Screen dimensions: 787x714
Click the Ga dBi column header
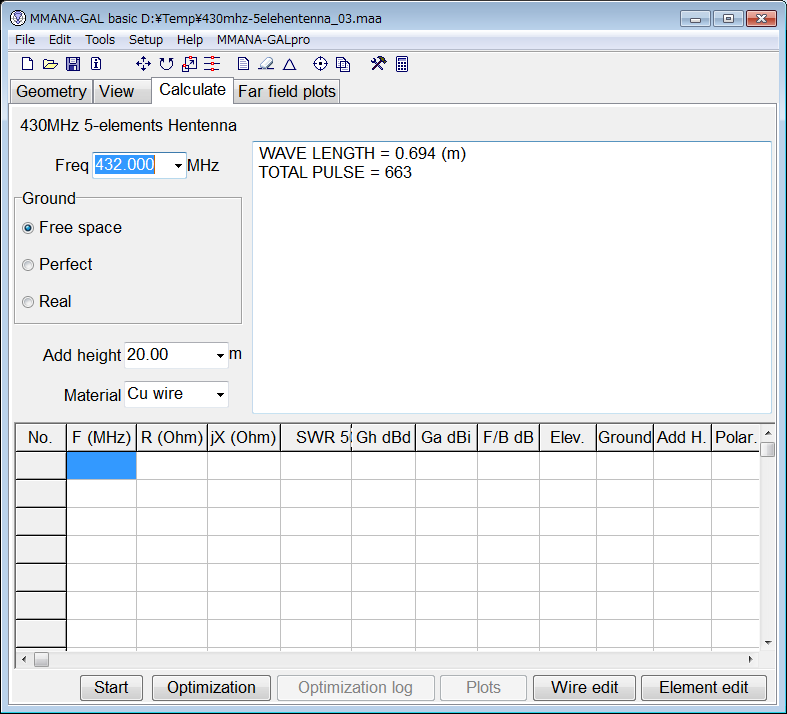point(446,438)
